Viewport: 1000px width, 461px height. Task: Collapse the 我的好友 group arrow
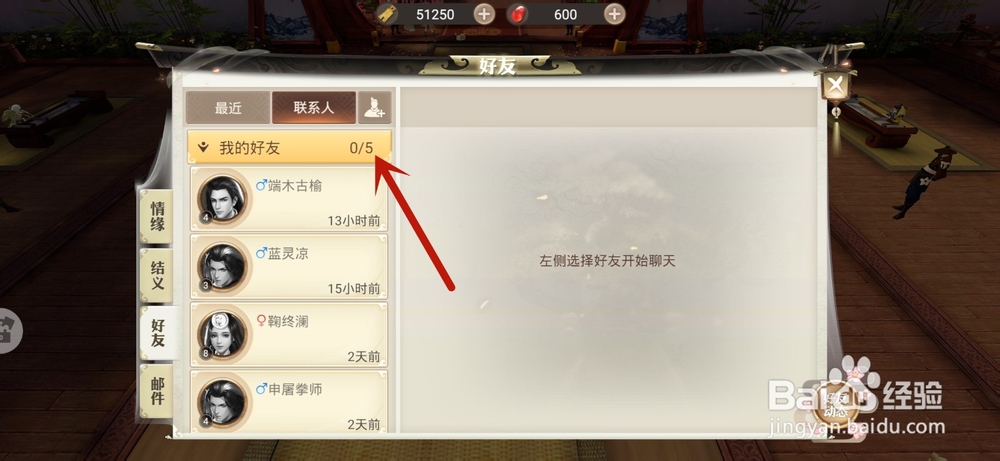203,148
